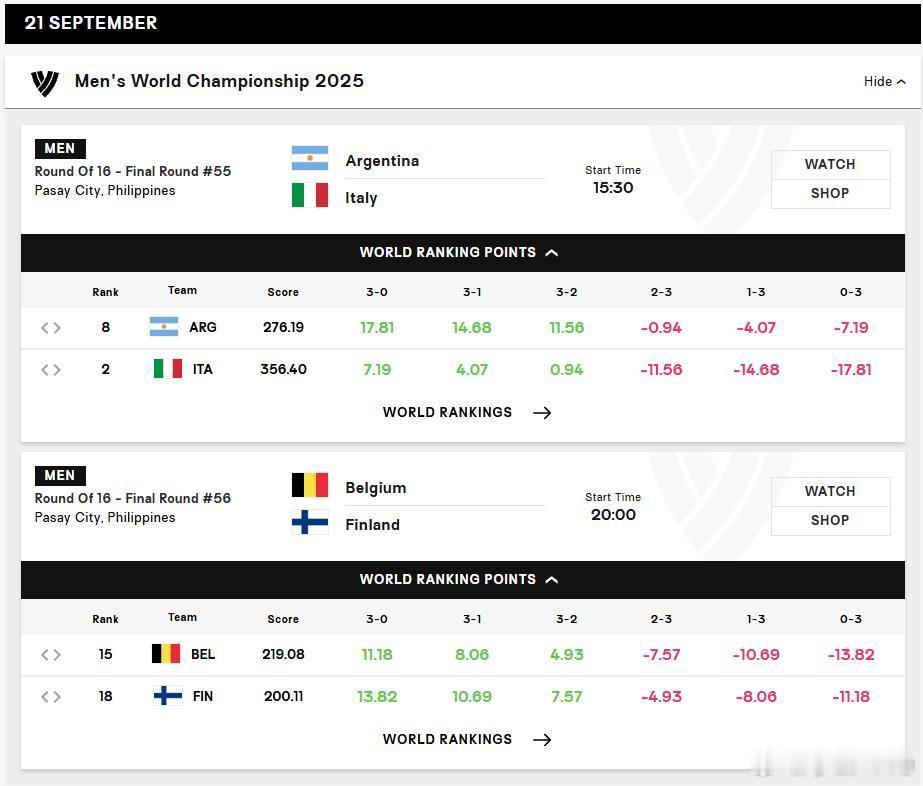The image size is (923, 786).
Task: Open the Men's World Championship 2025 title
Action: [219, 81]
